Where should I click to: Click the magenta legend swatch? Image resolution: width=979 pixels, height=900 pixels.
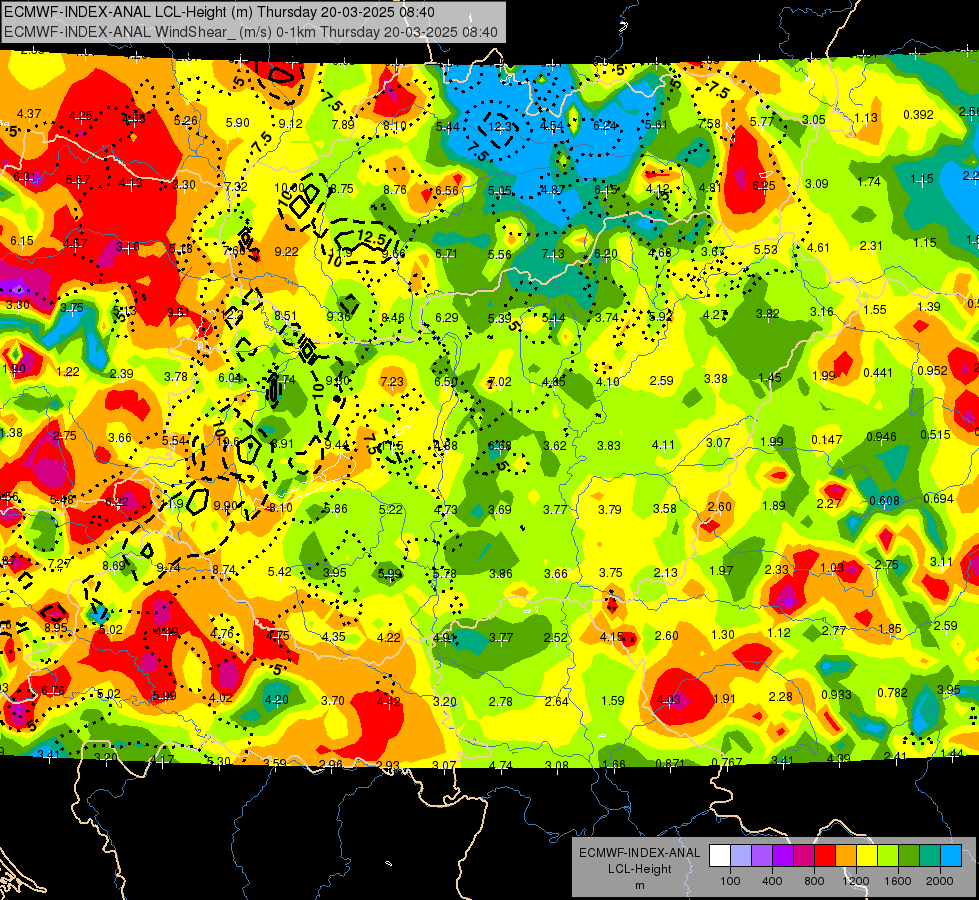pyautogui.click(x=804, y=856)
